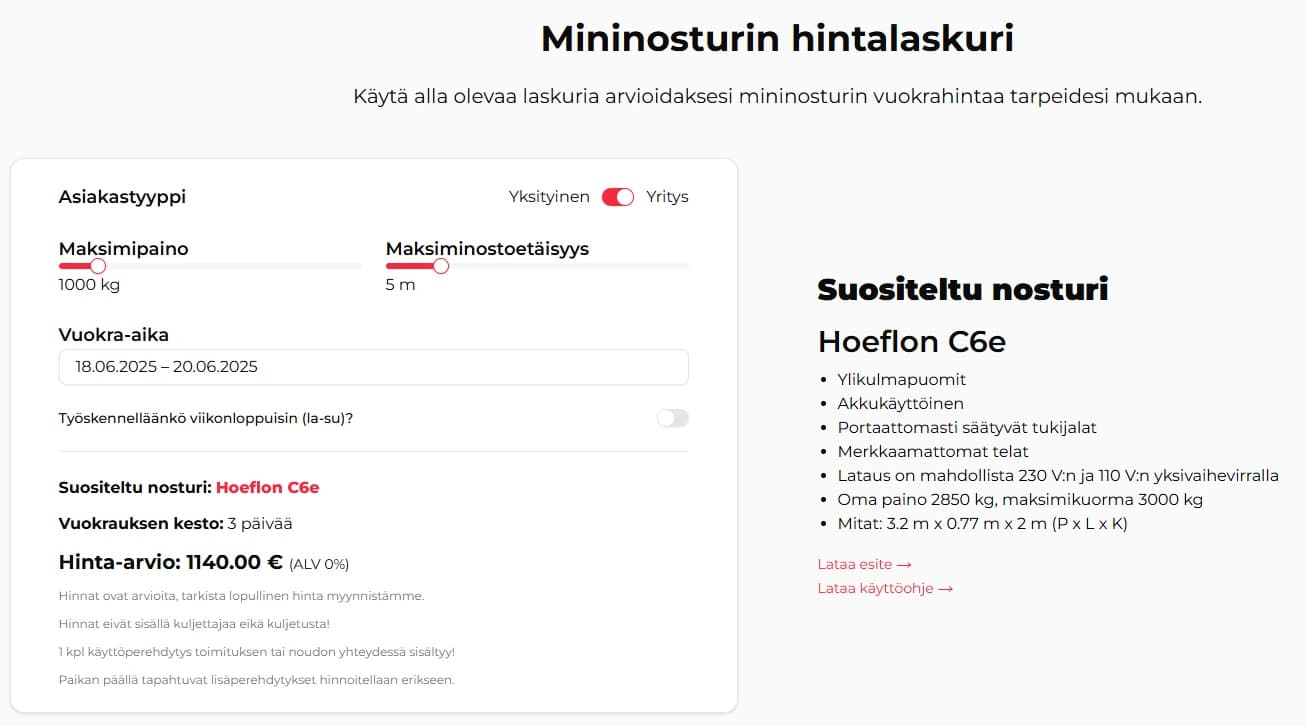Click the Oma paino 2850 kg item
Image resolution: width=1306 pixels, height=726 pixels.
1020,499
